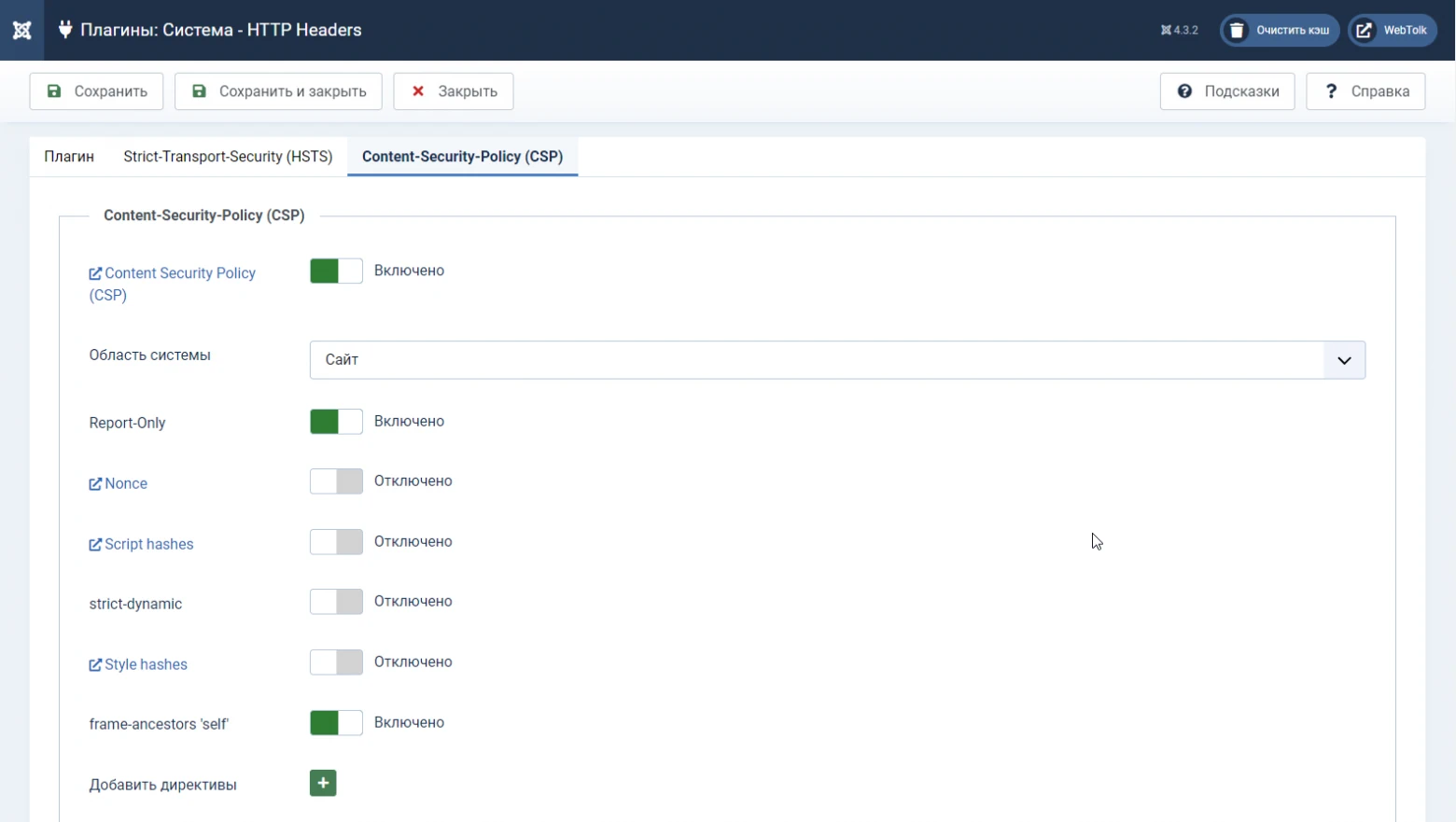This screenshot has height=822, width=1456.
Task: Click the Область системы label
Action: [149, 355]
